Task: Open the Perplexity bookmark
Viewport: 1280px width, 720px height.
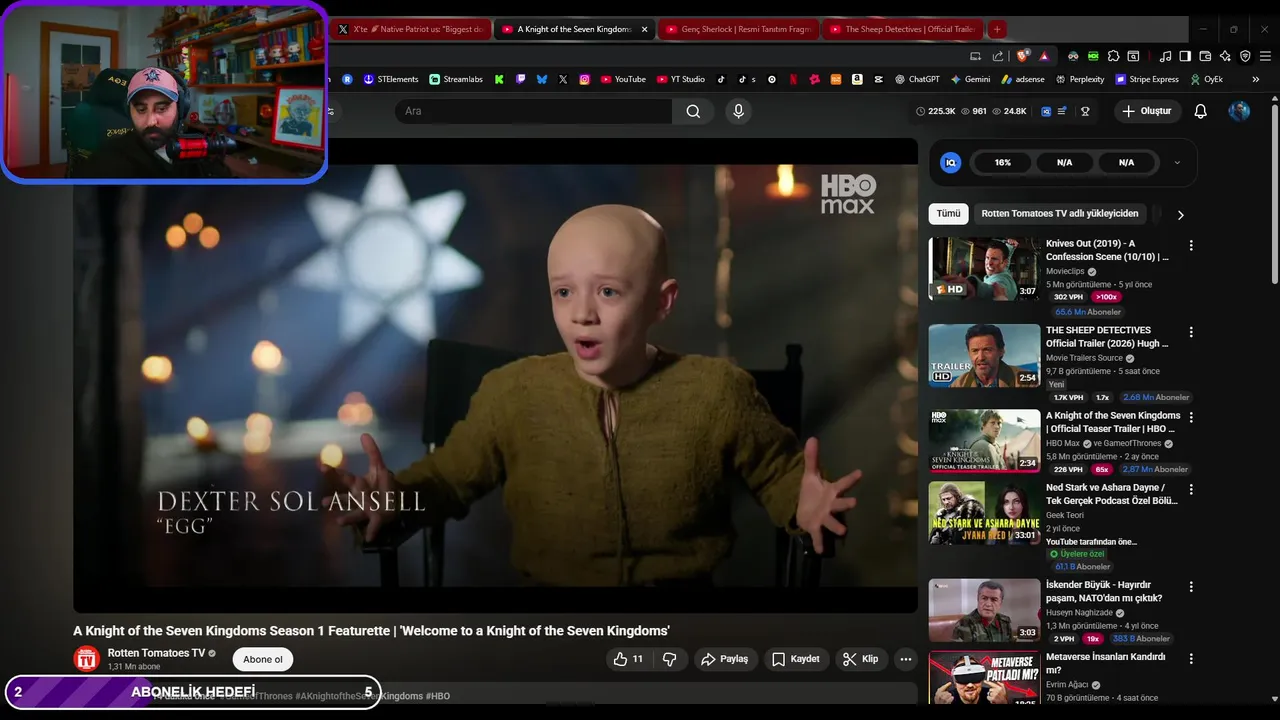Action: 1080,79
